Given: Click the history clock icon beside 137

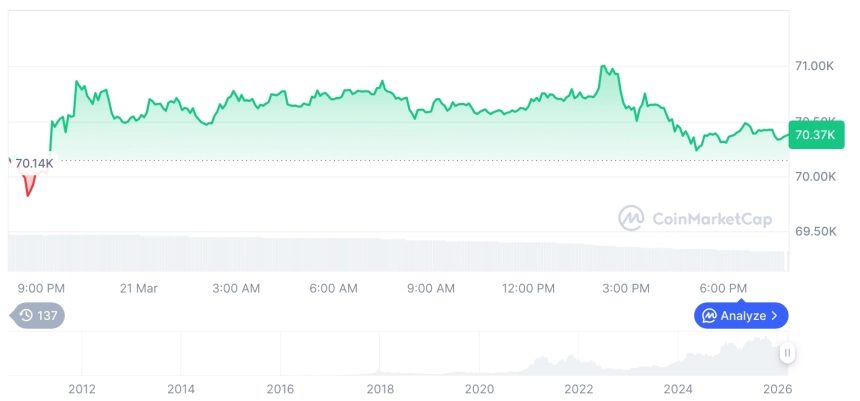Looking at the screenshot, I should pos(26,315).
